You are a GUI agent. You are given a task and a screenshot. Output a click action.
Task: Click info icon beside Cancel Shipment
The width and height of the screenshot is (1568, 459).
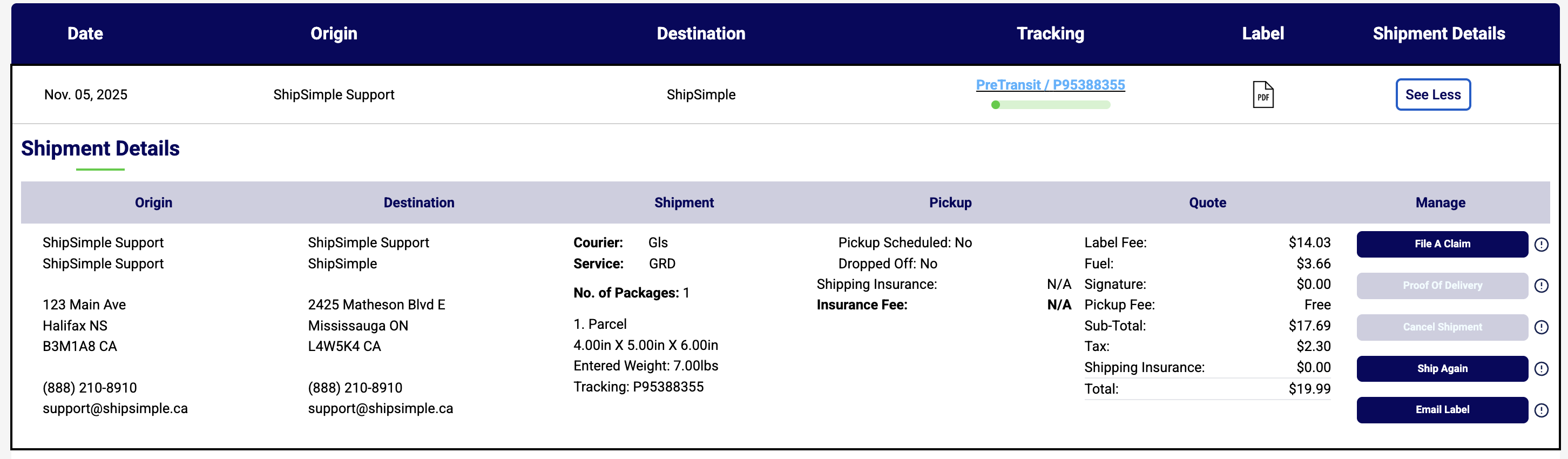(x=1541, y=327)
